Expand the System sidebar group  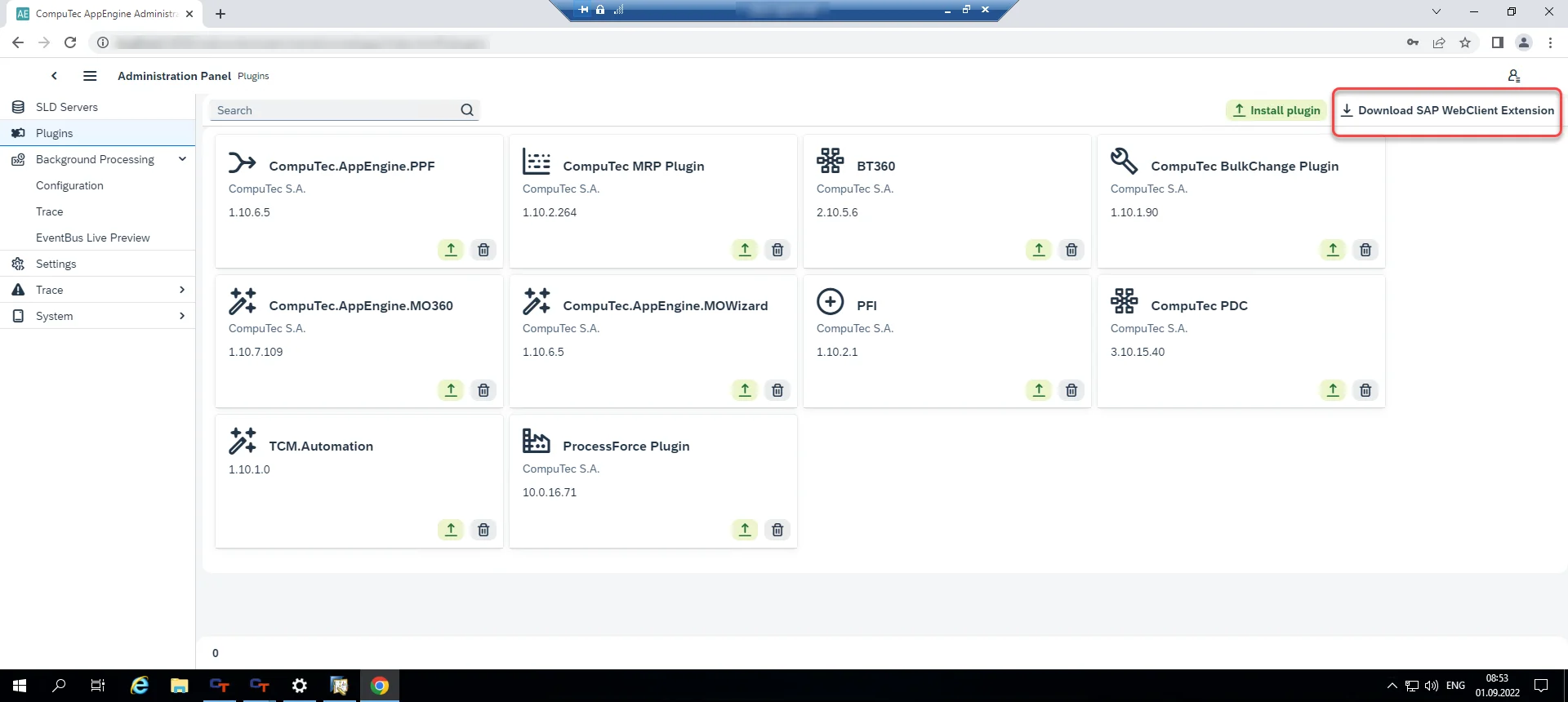pyautogui.click(x=182, y=316)
